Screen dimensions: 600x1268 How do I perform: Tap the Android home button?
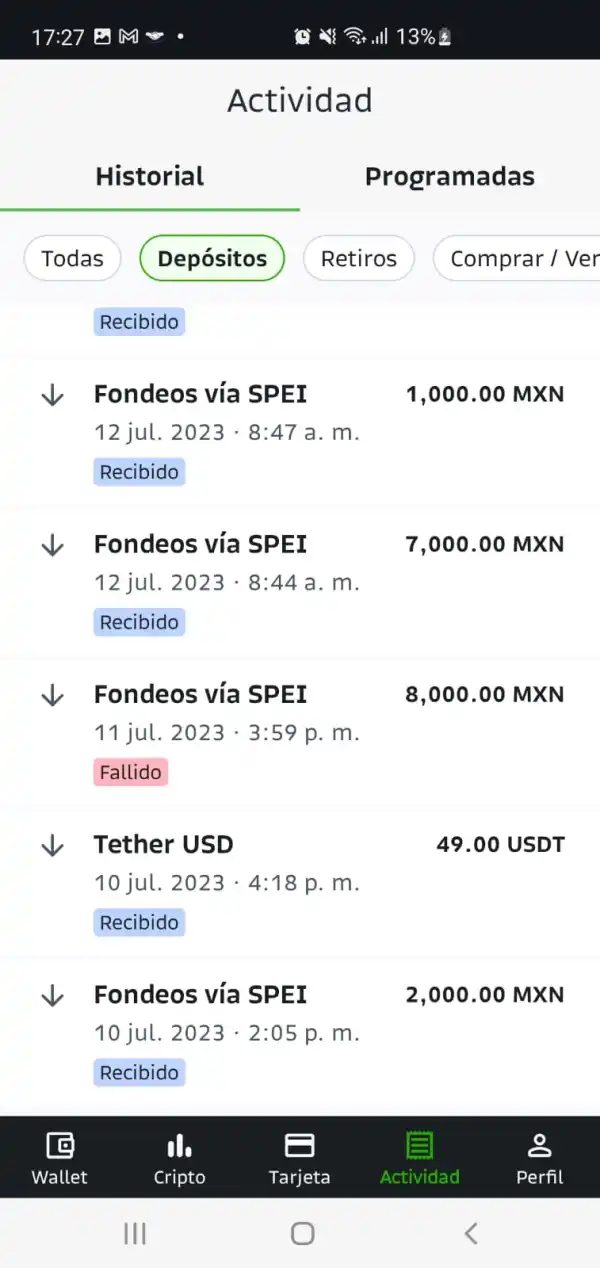[302, 1234]
